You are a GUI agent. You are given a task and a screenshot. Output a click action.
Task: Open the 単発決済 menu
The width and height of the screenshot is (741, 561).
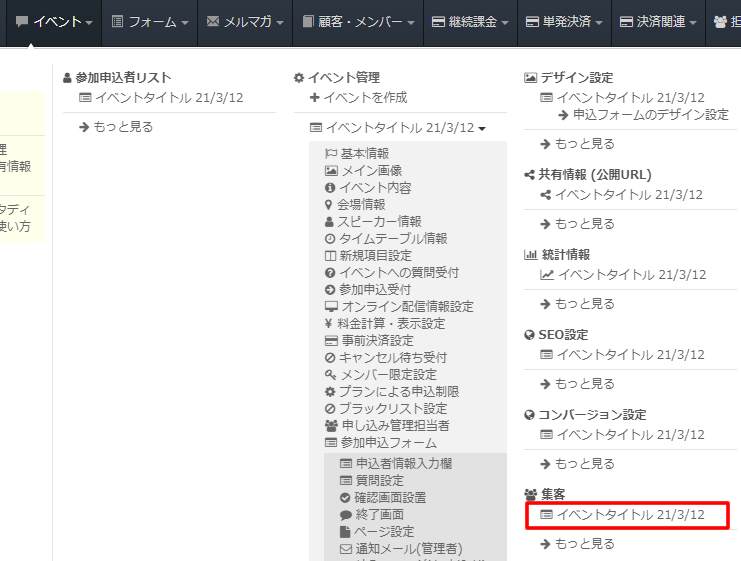(562, 21)
